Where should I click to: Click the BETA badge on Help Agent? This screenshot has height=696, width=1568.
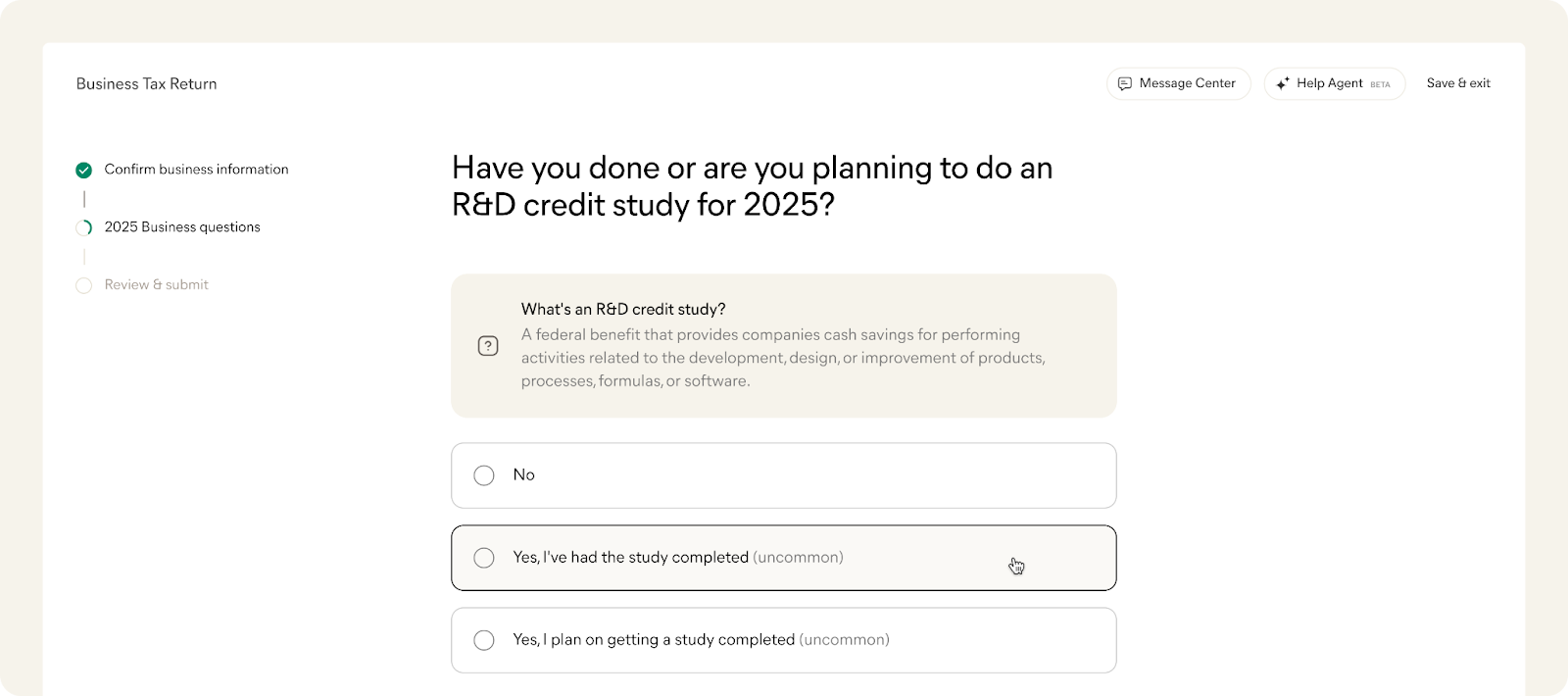point(1380,84)
